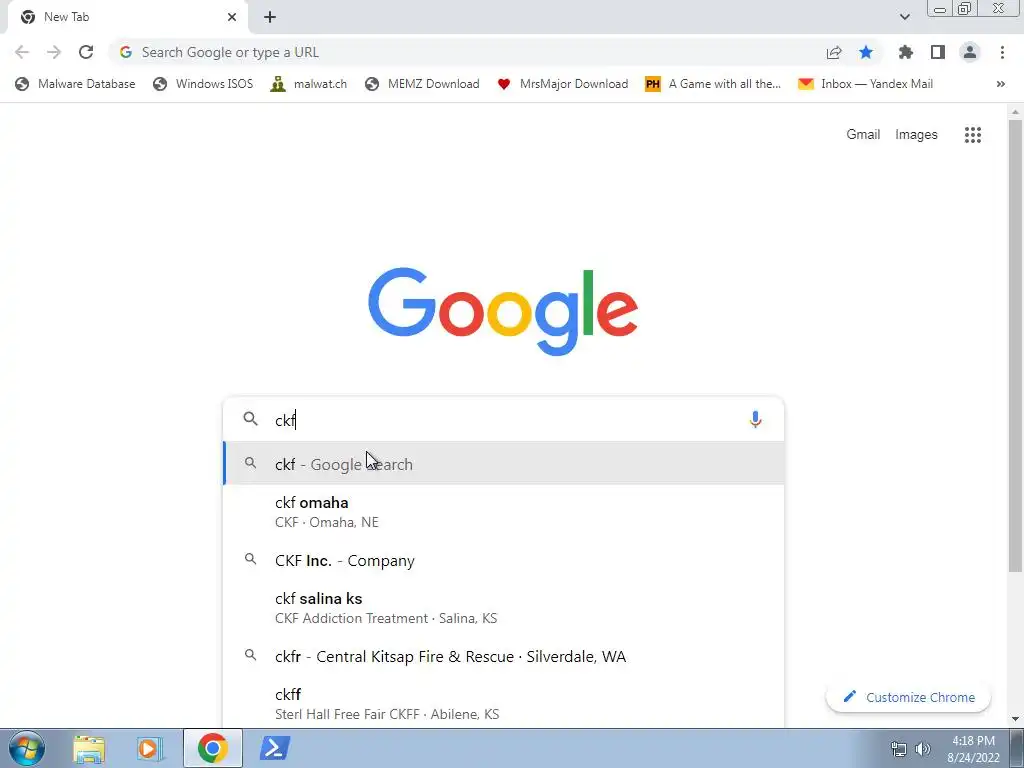Open the malwat.ch bookmark
The height and width of the screenshot is (768, 1024).
308,84
